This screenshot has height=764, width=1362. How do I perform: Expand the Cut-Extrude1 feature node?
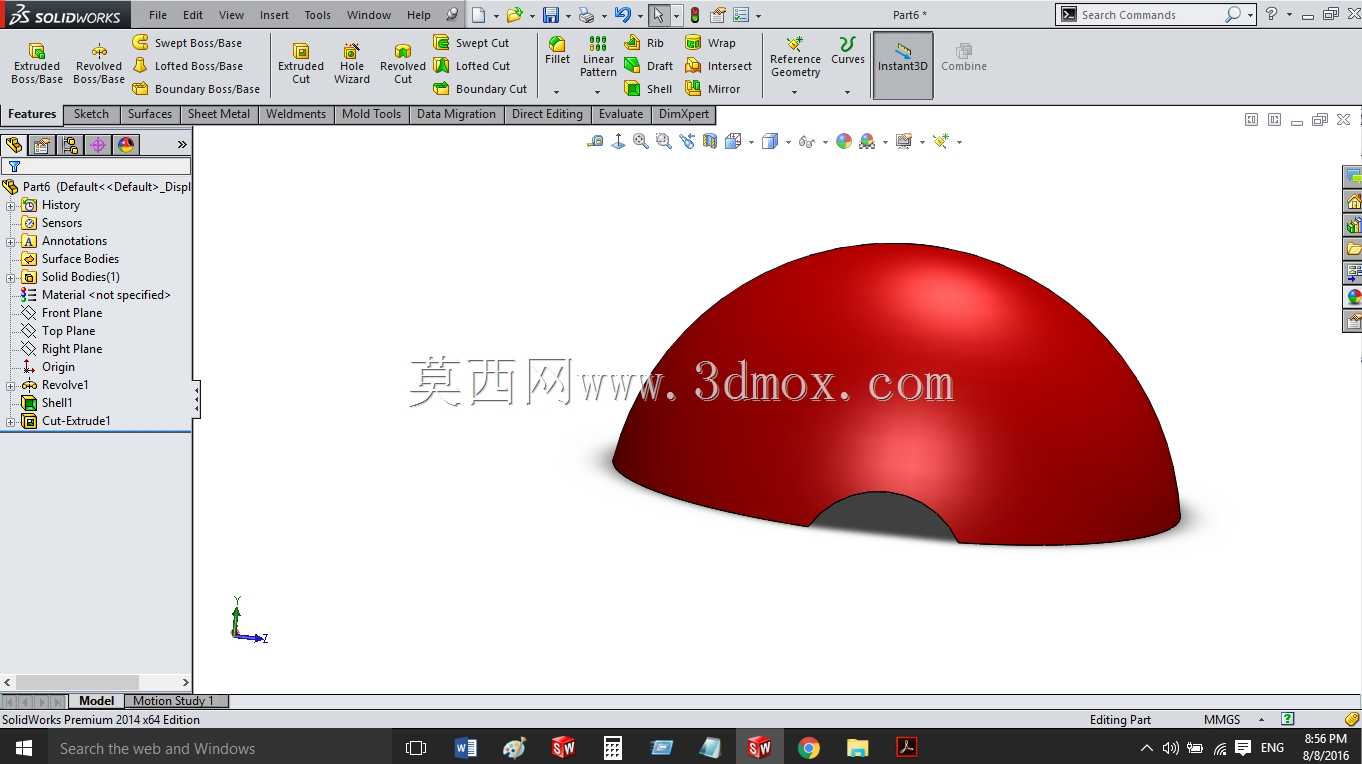tap(11, 421)
